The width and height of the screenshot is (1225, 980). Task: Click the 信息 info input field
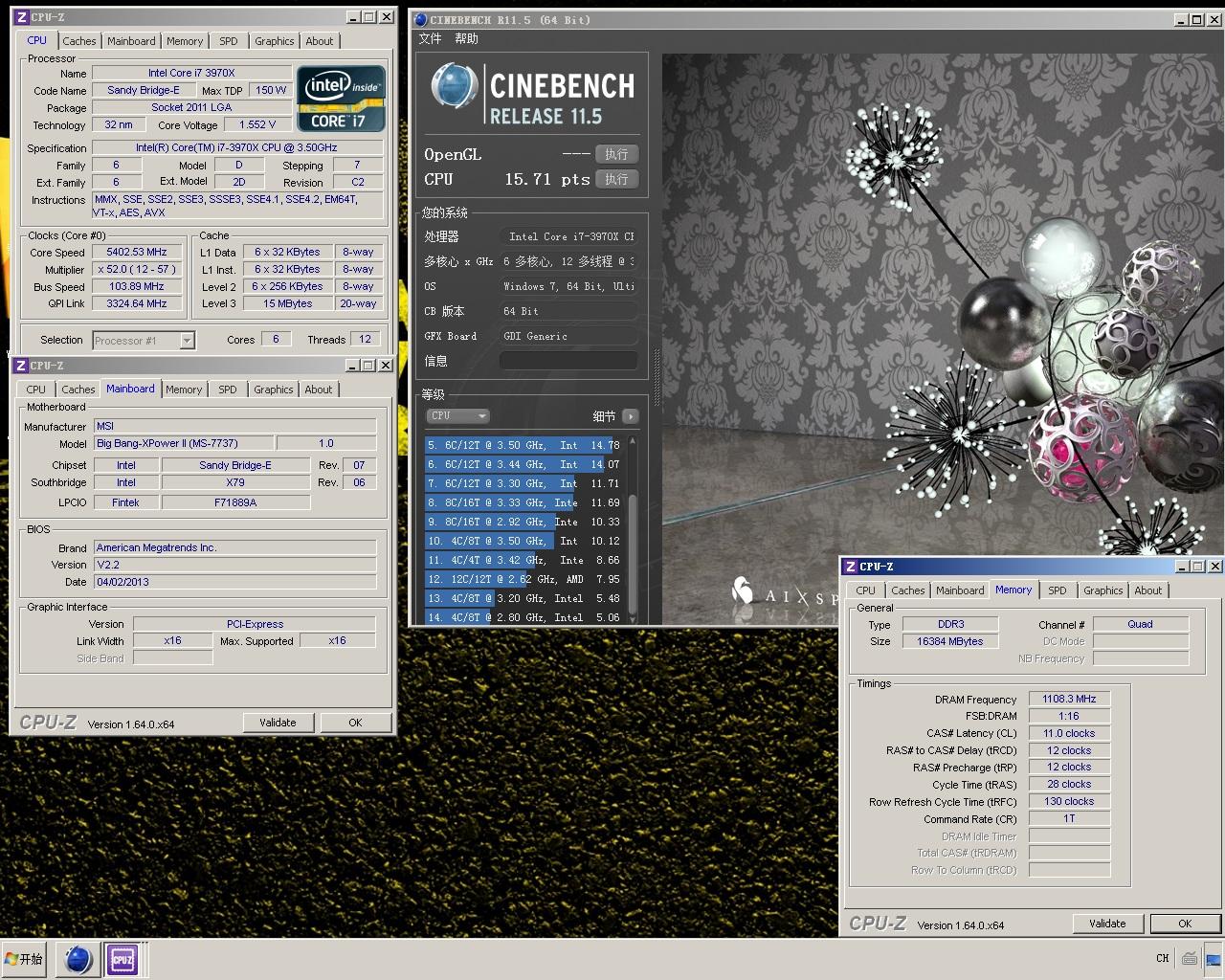(568, 361)
